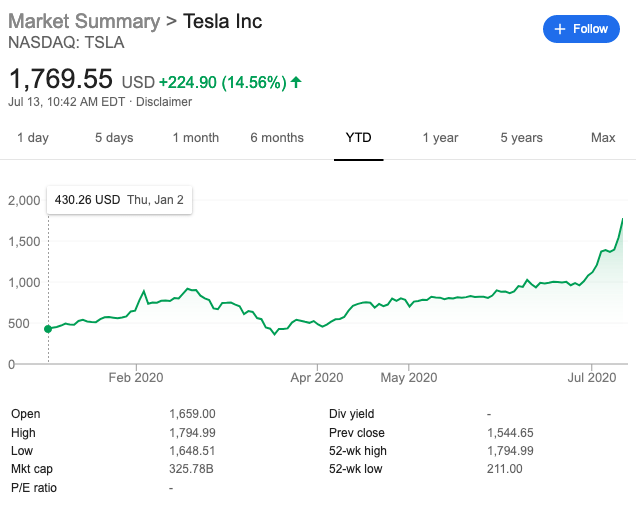Select the YTD tab
636x512 pixels.
point(358,137)
